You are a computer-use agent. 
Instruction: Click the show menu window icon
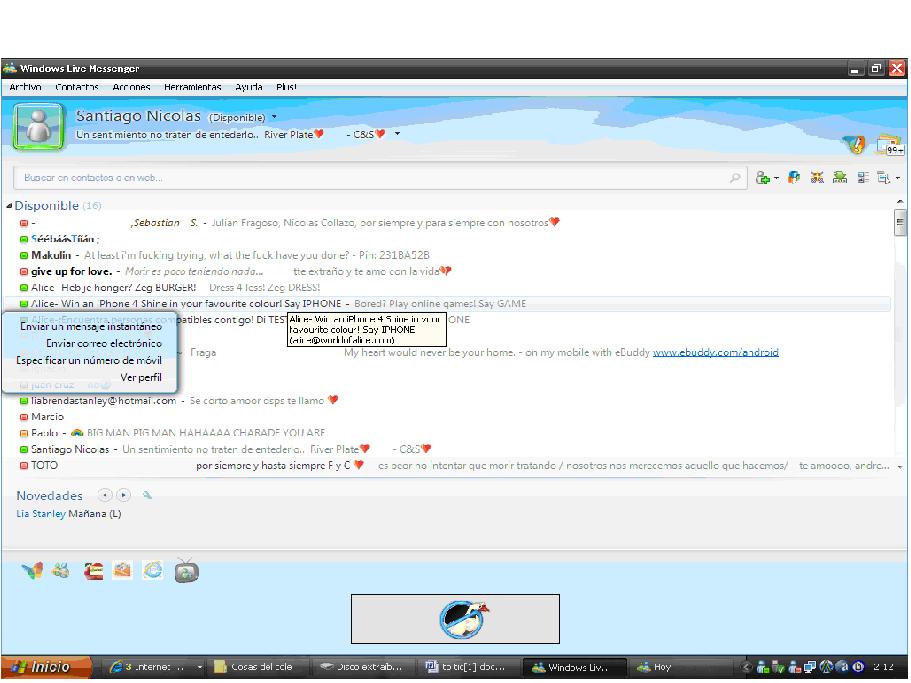(x=883, y=177)
